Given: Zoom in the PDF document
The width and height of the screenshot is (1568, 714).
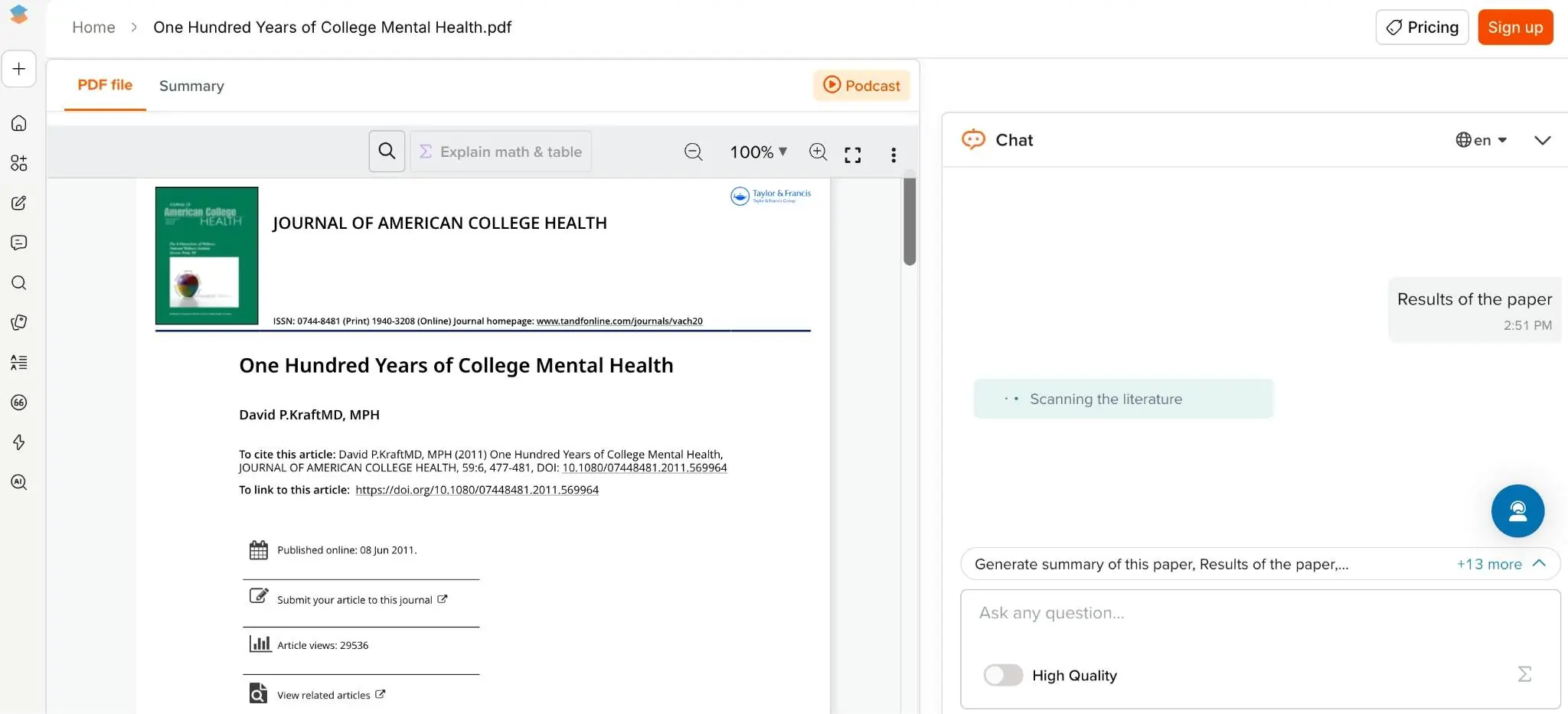Looking at the screenshot, I should (x=818, y=152).
